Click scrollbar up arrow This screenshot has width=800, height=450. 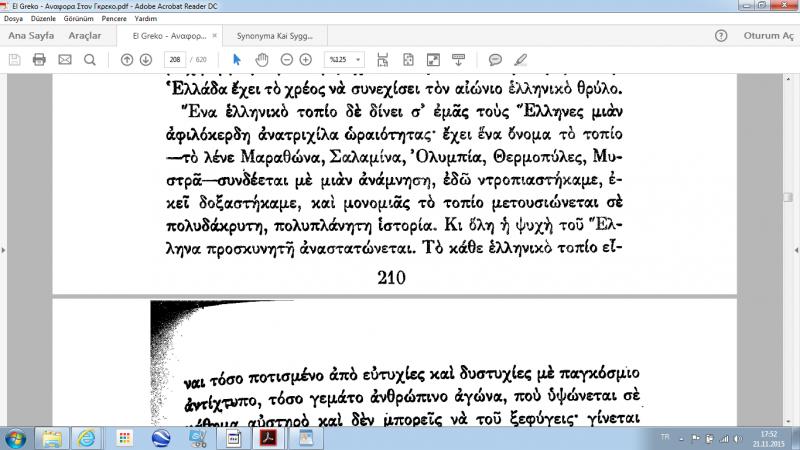(x=788, y=79)
